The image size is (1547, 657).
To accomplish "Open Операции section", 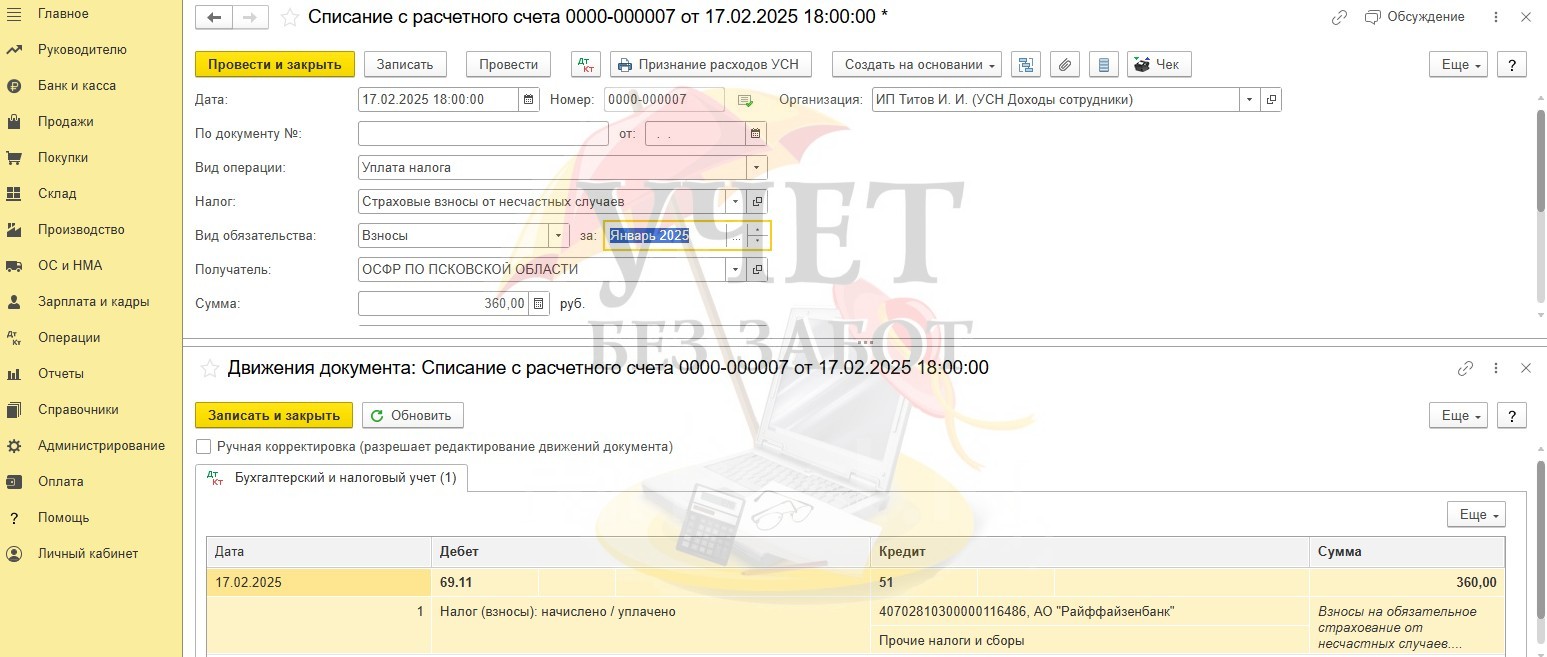I will tap(69, 338).
